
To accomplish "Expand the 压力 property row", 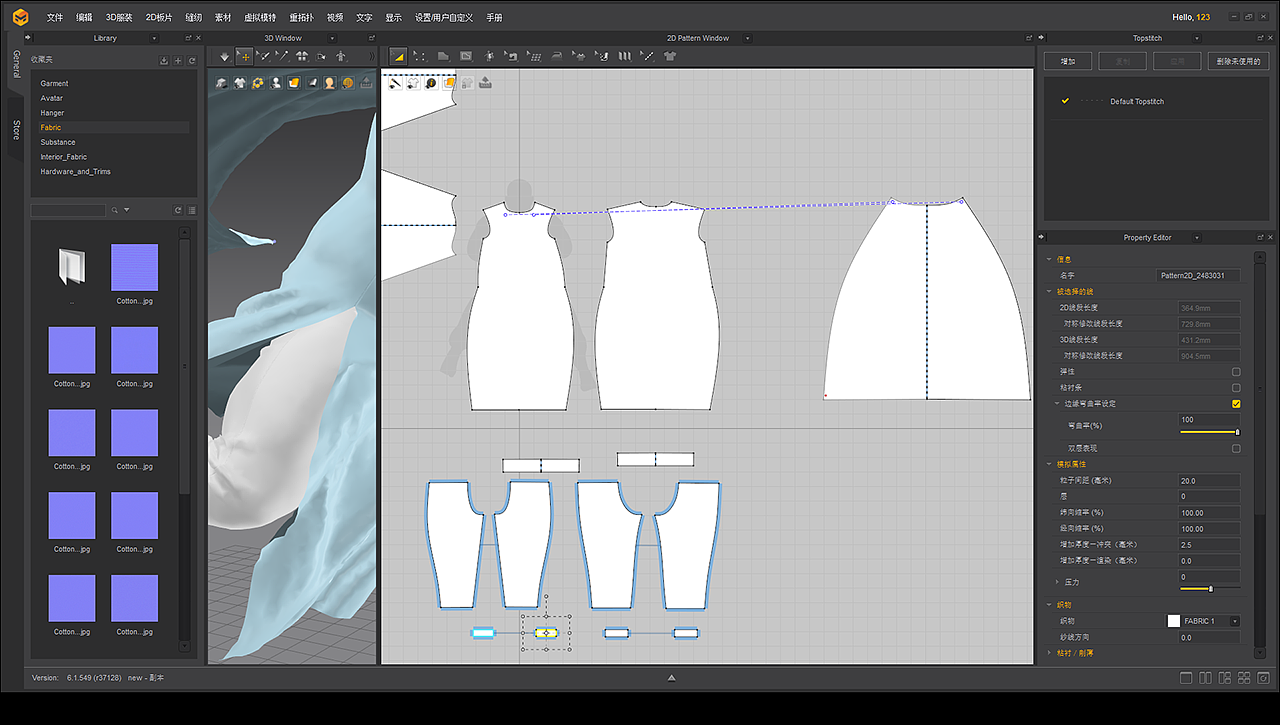I will [1058, 581].
